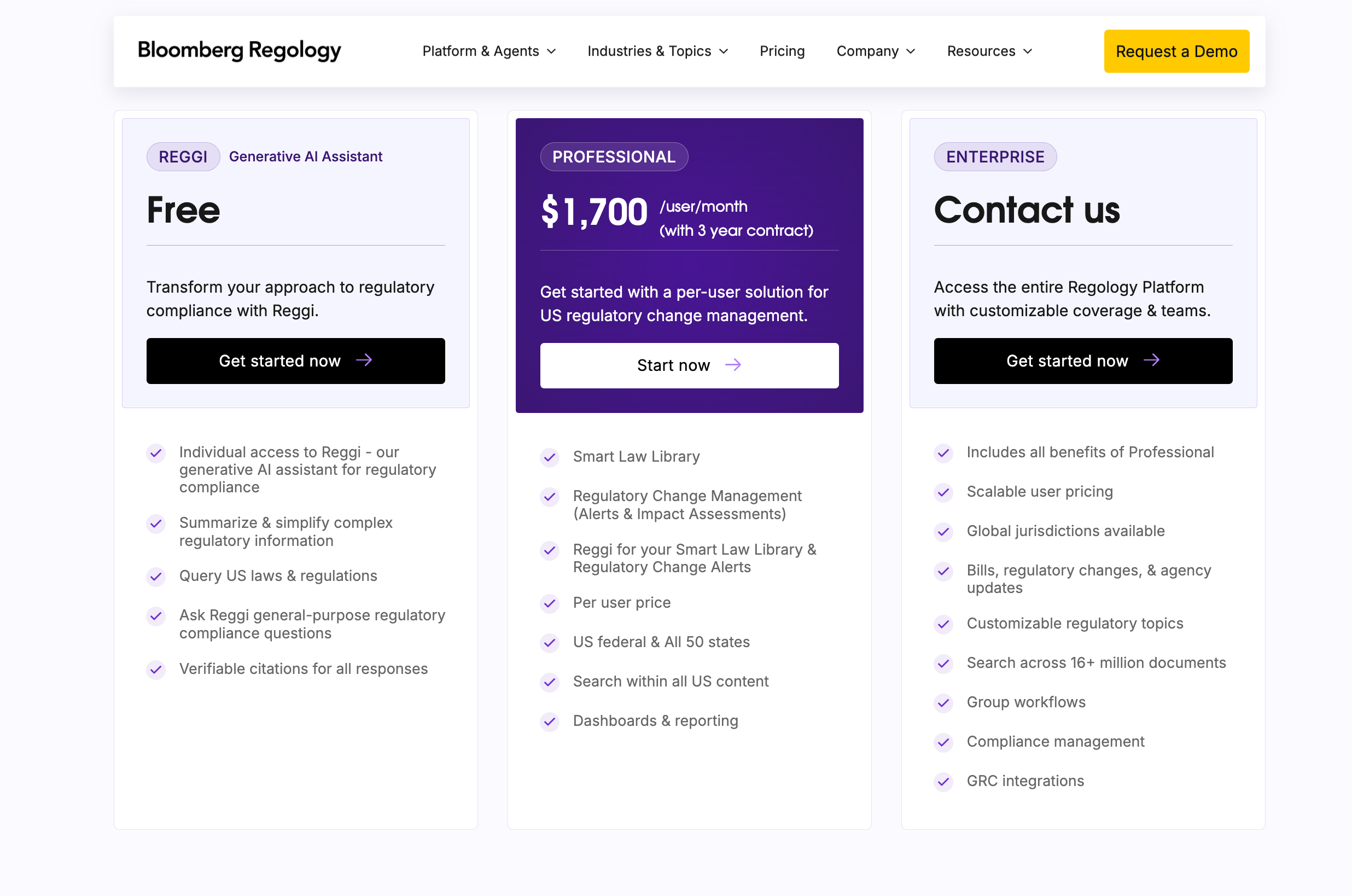Click 'GRC integrations' feature text
Screen dimensions: 1352x896
(1025, 781)
